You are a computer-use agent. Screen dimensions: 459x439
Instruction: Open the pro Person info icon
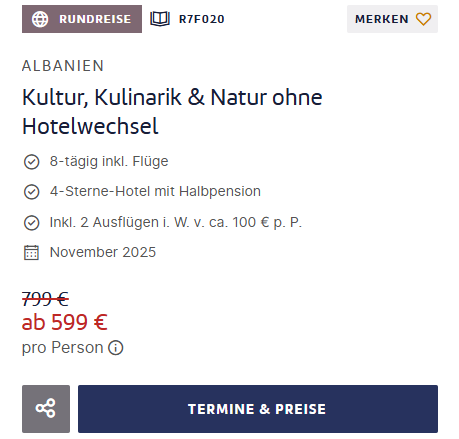(116, 348)
